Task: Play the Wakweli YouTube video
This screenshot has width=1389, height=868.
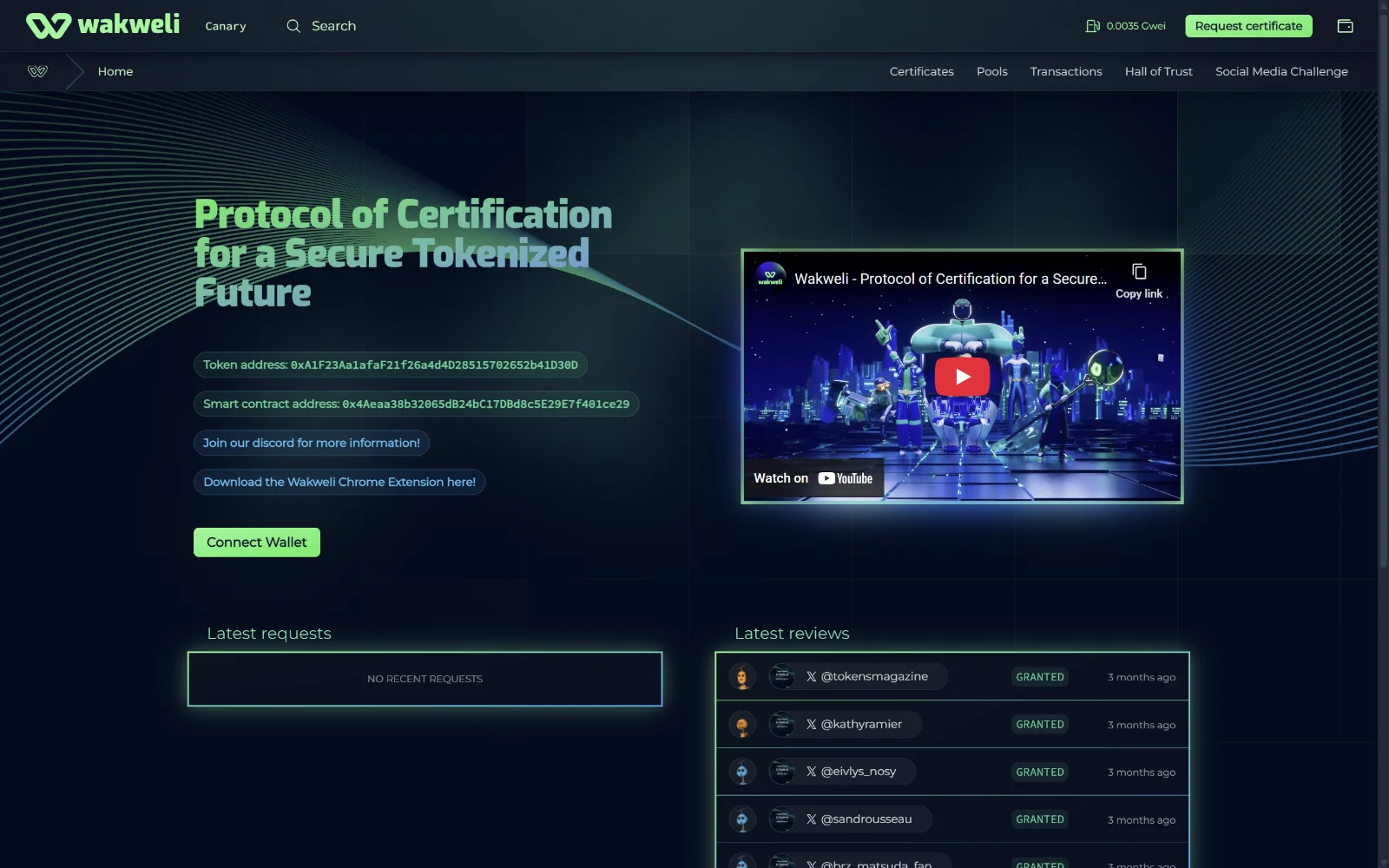Action: [962, 377]
